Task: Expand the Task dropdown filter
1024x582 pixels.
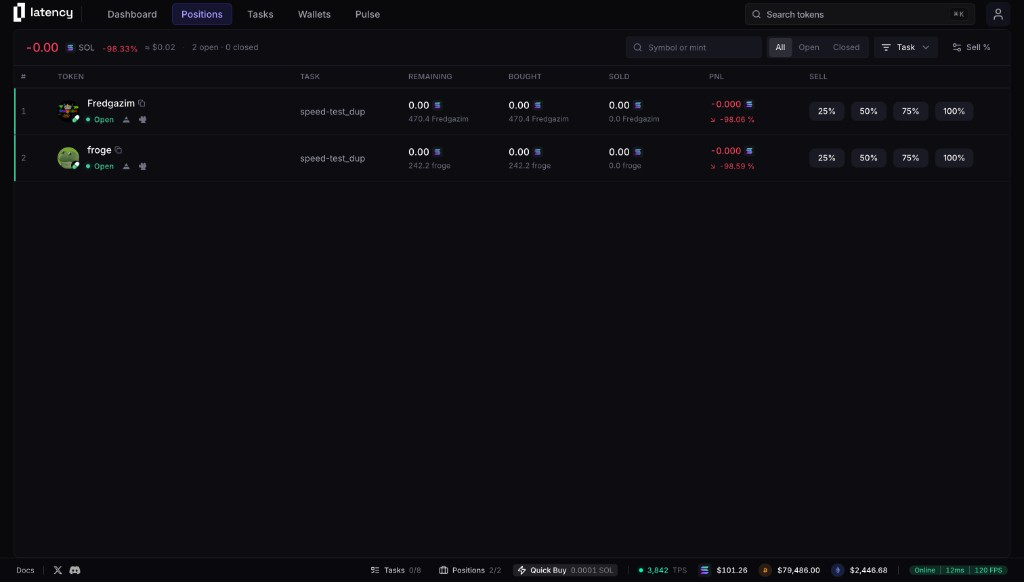Action: pos(906,47)
